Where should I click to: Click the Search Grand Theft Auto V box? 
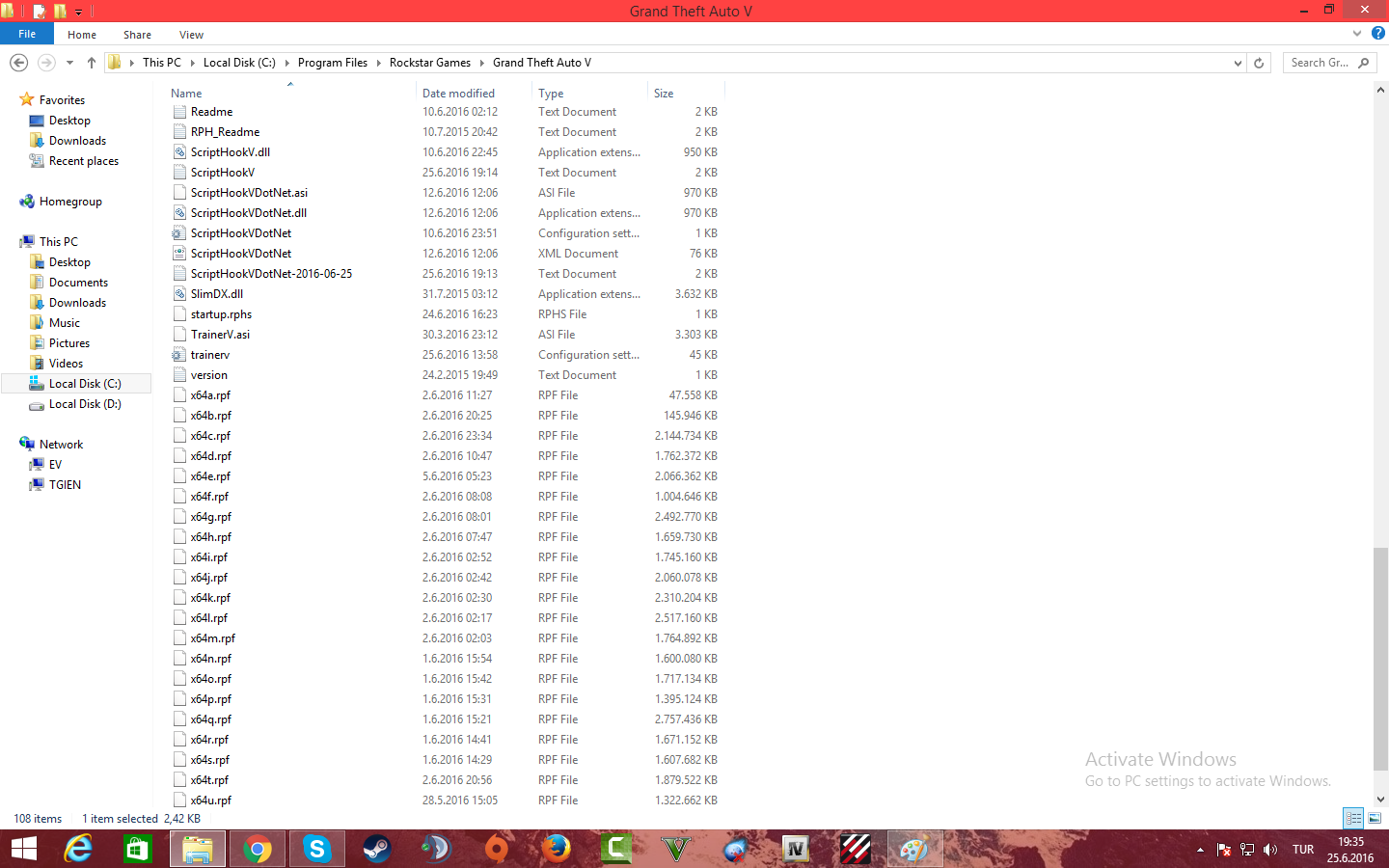[x=1328, y=63]
